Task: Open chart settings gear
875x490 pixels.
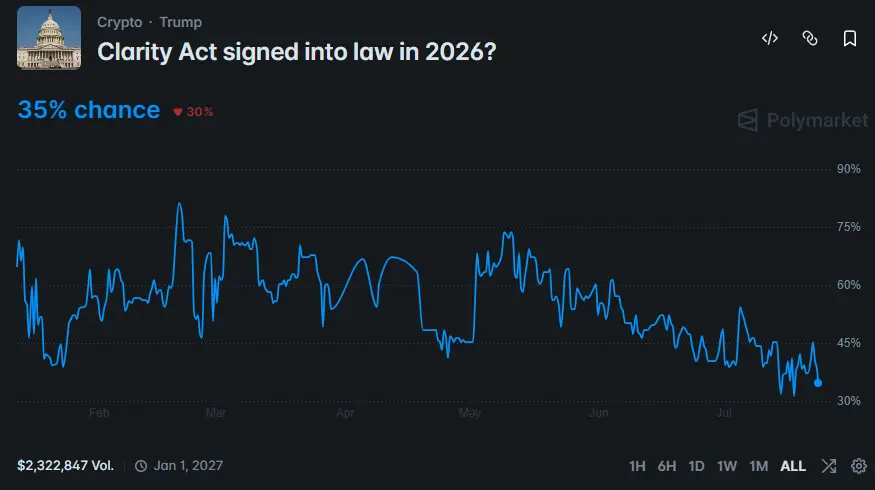Action: (859, 465)
